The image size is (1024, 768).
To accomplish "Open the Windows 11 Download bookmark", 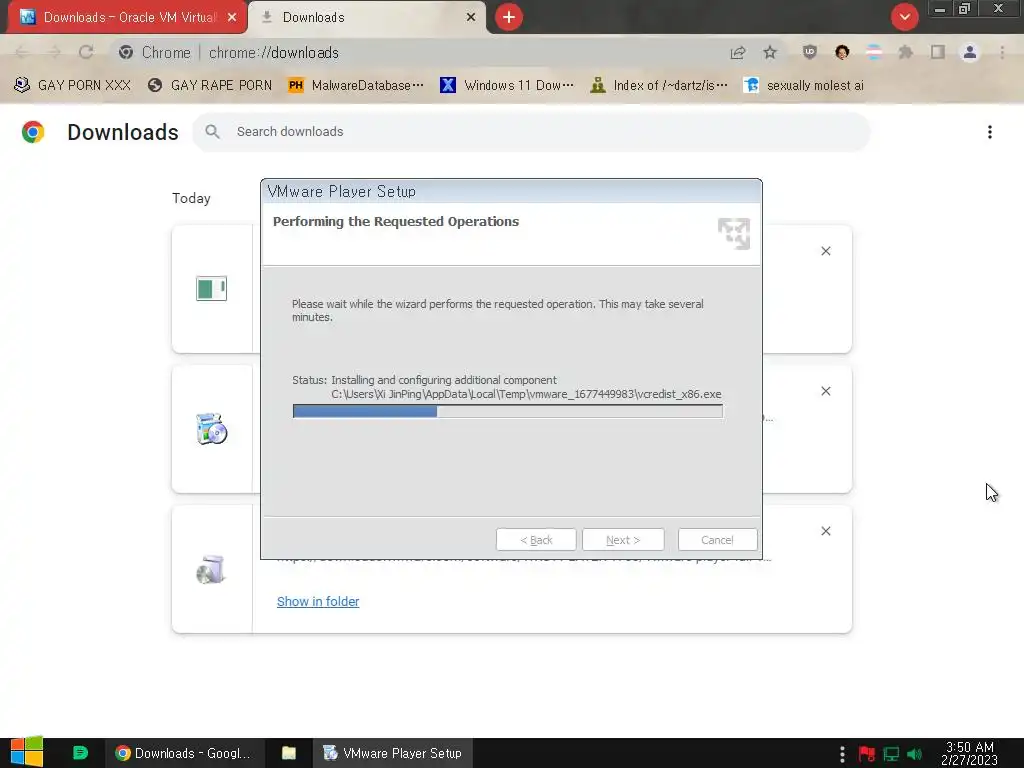I will [x=507, y=85].
